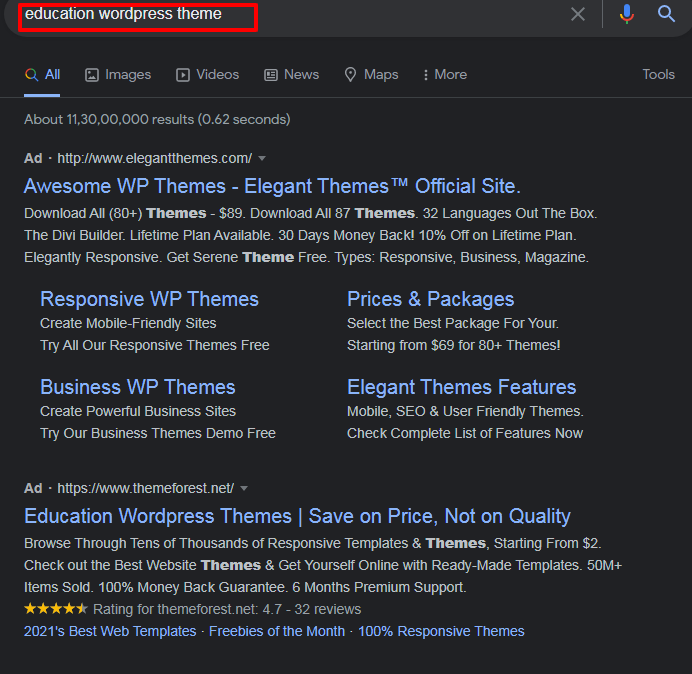Open 100% Responsive Themes link

441,632
